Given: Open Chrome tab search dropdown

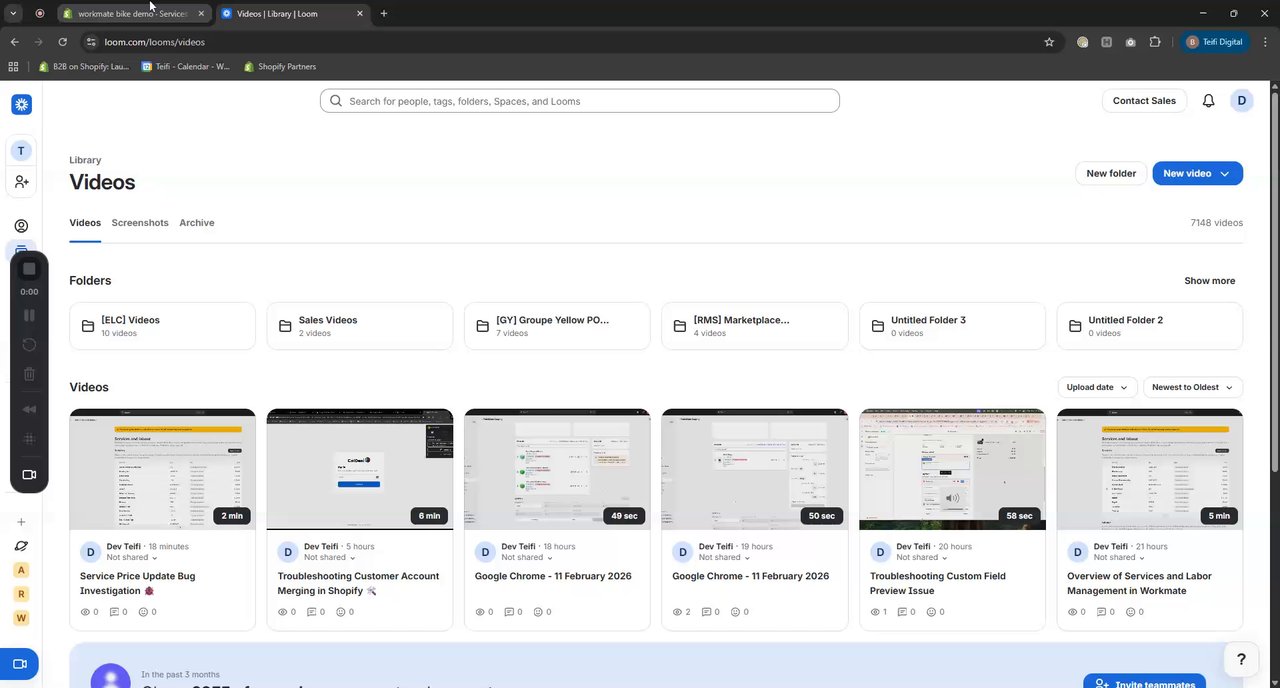Looking at the screenshot, I should [x=13, y=13].
